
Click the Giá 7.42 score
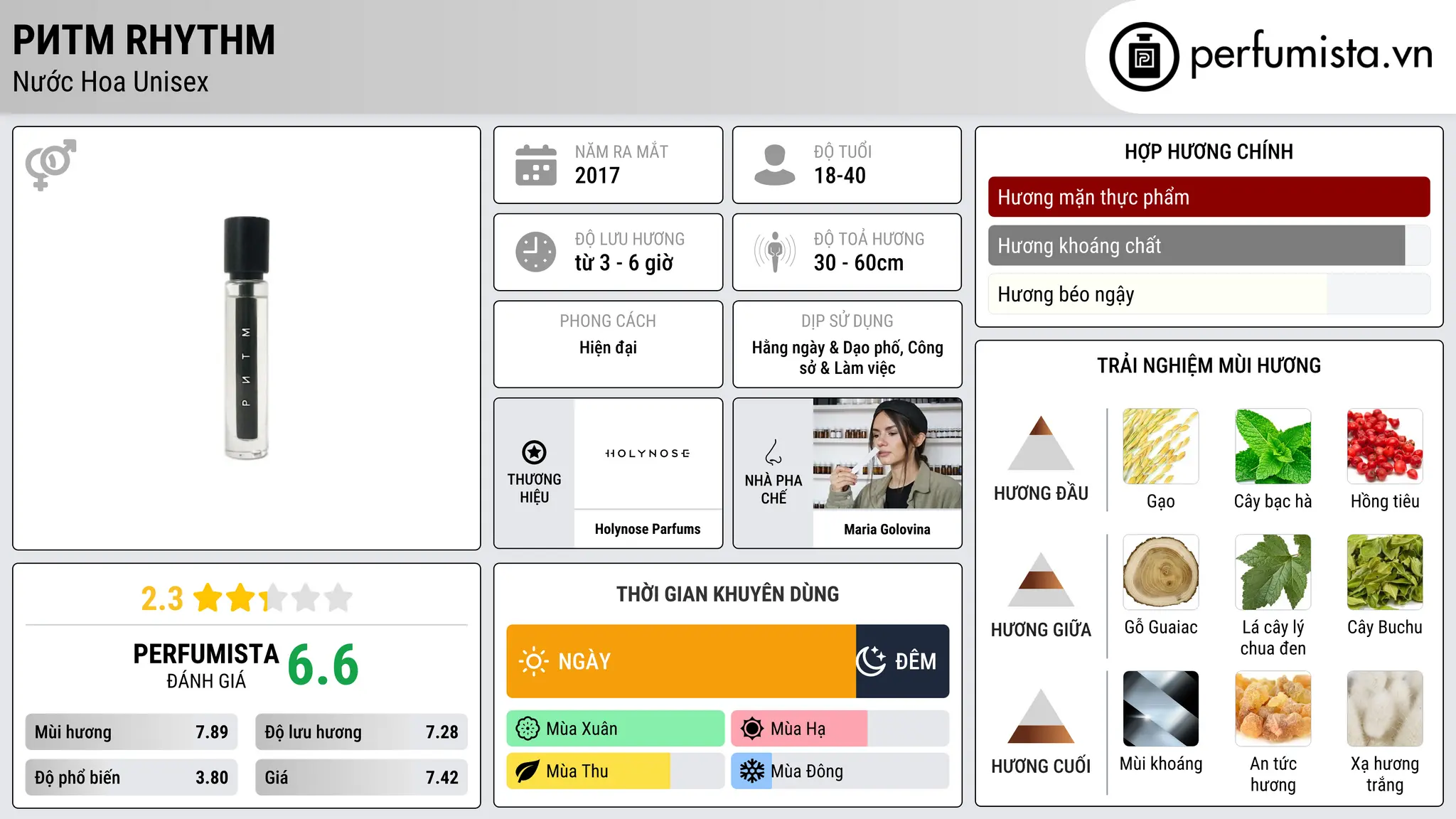pyautogui.click(x=361, y=778)
